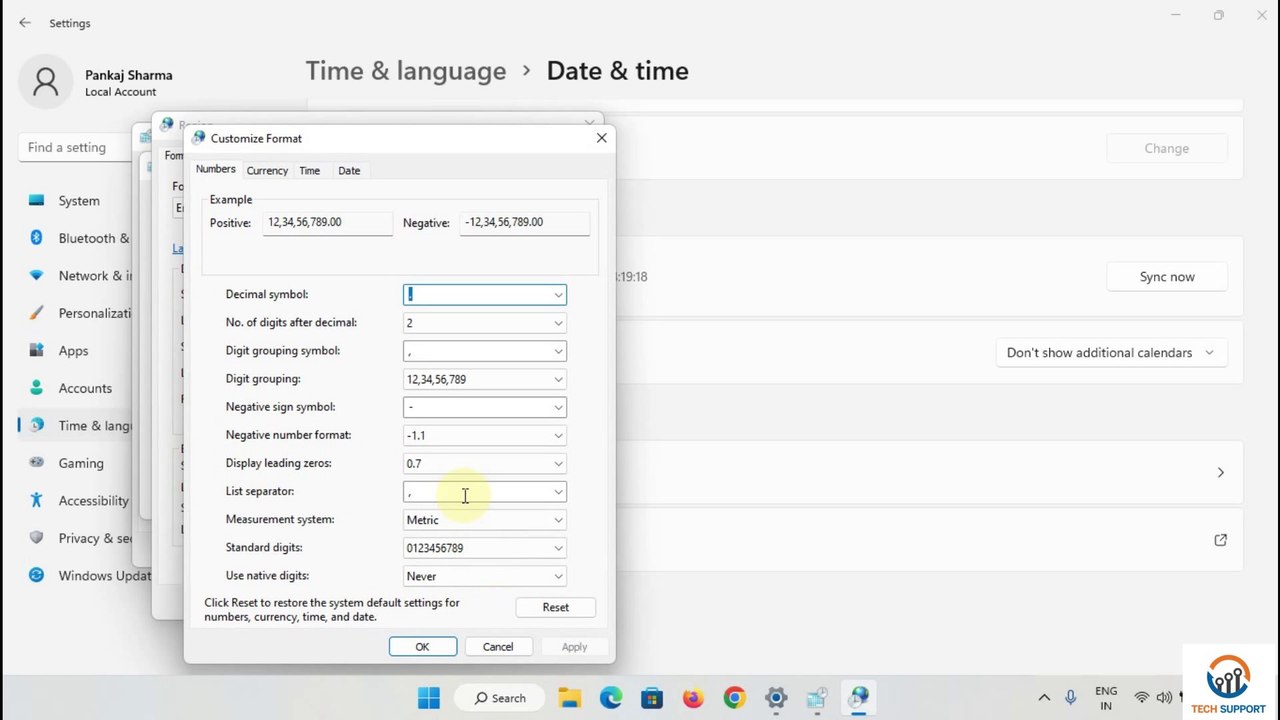Click the Sync now button
This screenshot has width=1280, height=720.
(x=1167, y=277)
